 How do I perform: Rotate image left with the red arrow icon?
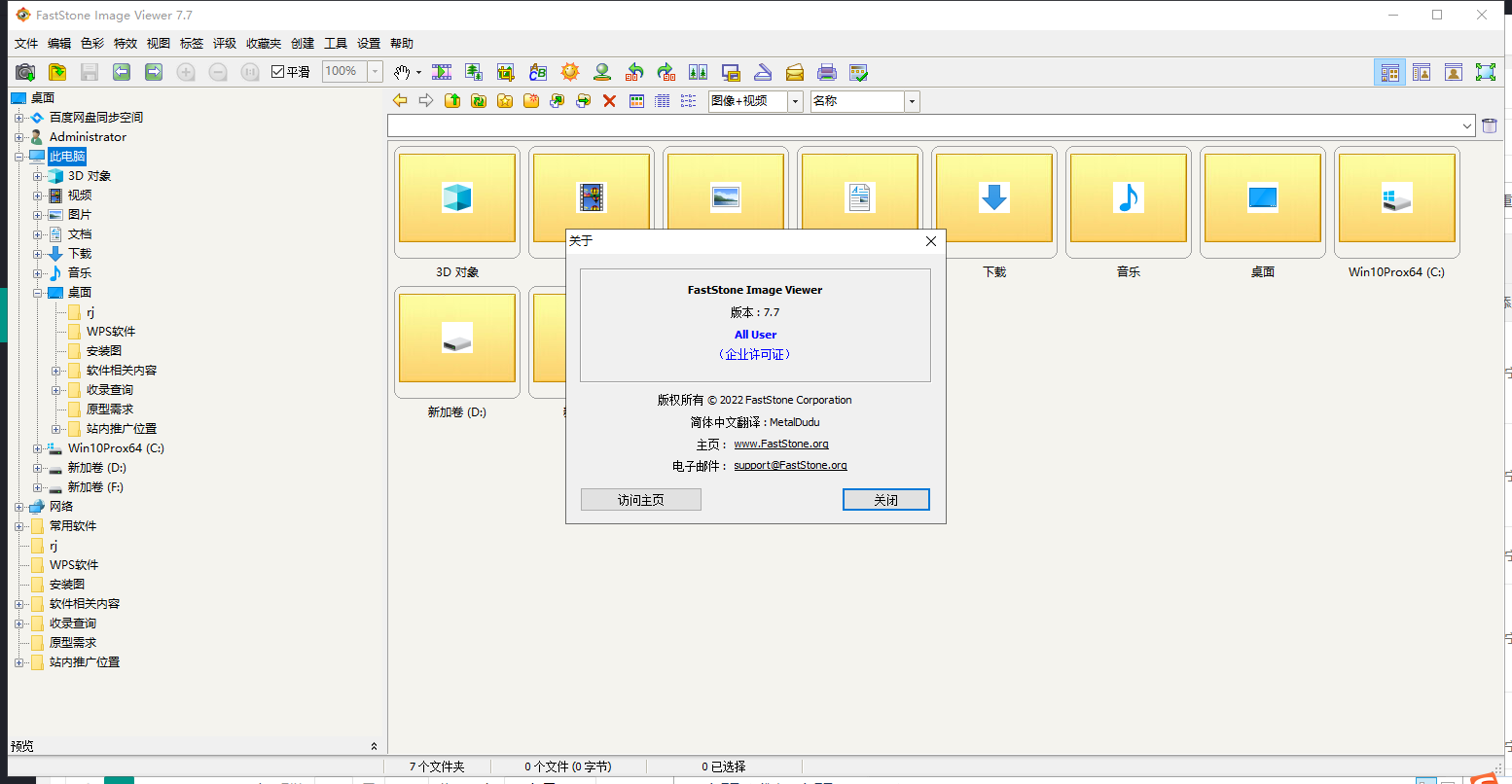[634, 71]
